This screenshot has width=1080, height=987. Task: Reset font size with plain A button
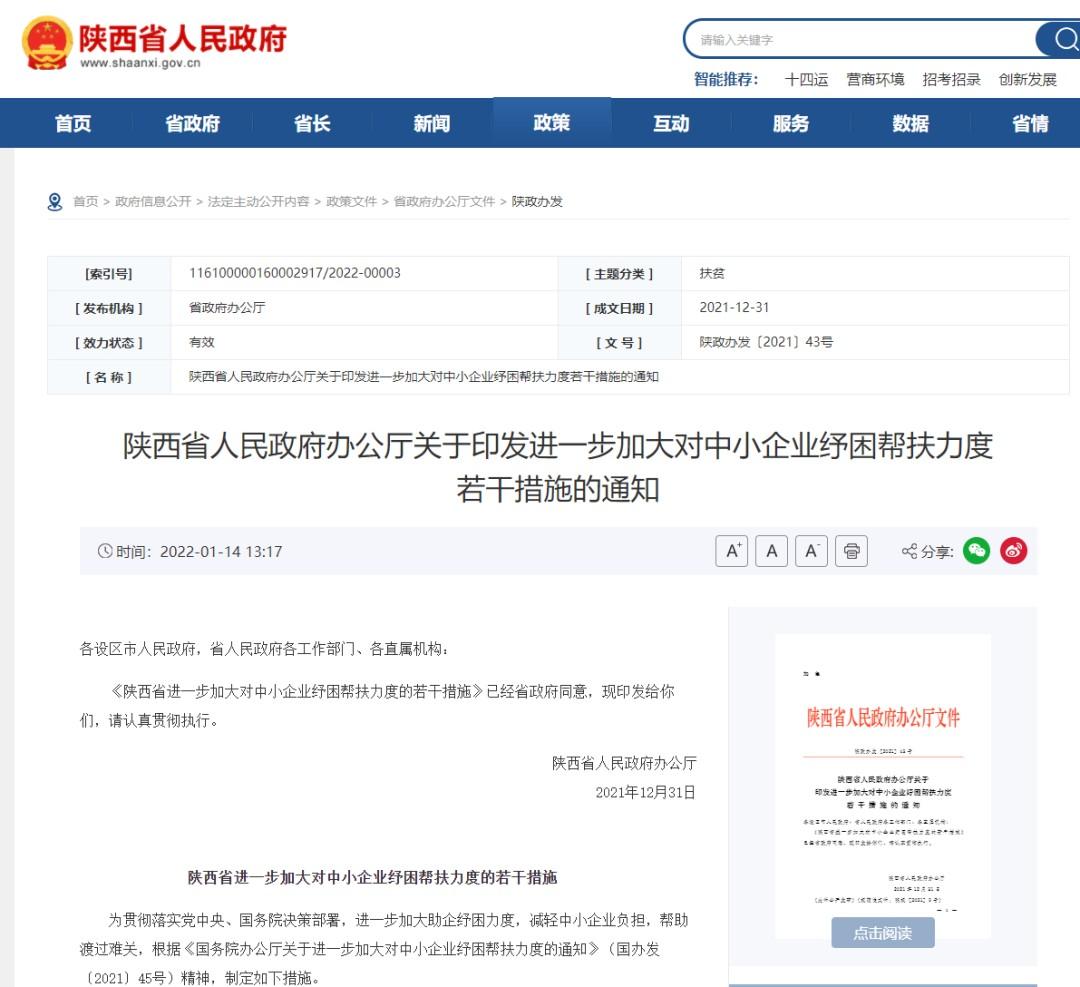771,551
